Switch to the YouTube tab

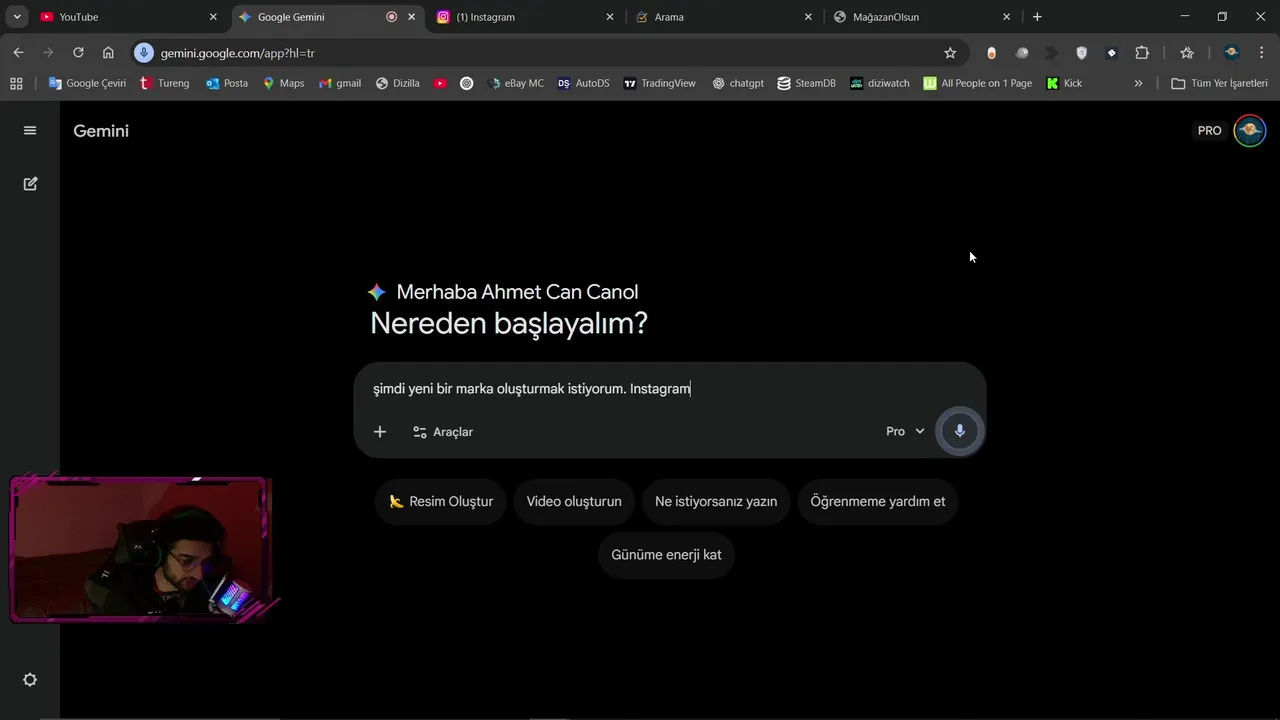pyautogui.click(x=128, y=17)
